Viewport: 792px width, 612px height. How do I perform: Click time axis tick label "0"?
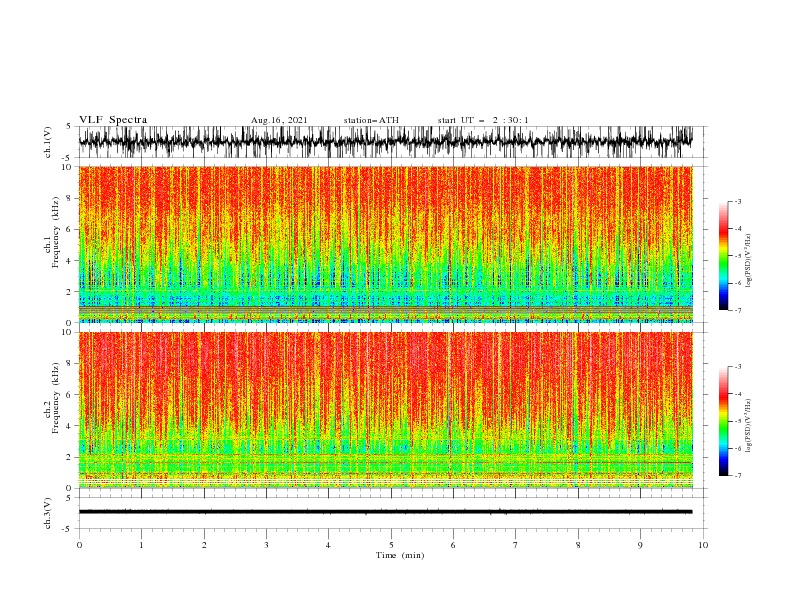click(79, 545)
